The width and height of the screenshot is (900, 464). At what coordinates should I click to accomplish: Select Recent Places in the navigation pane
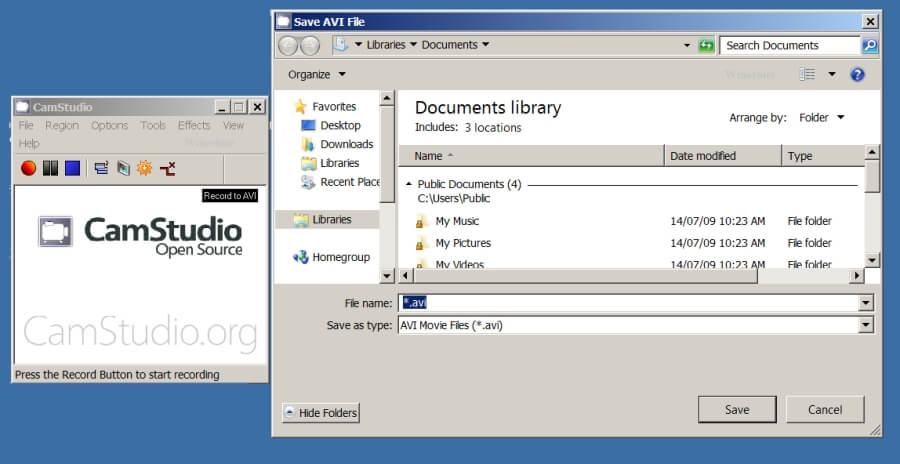click(350, 182)
